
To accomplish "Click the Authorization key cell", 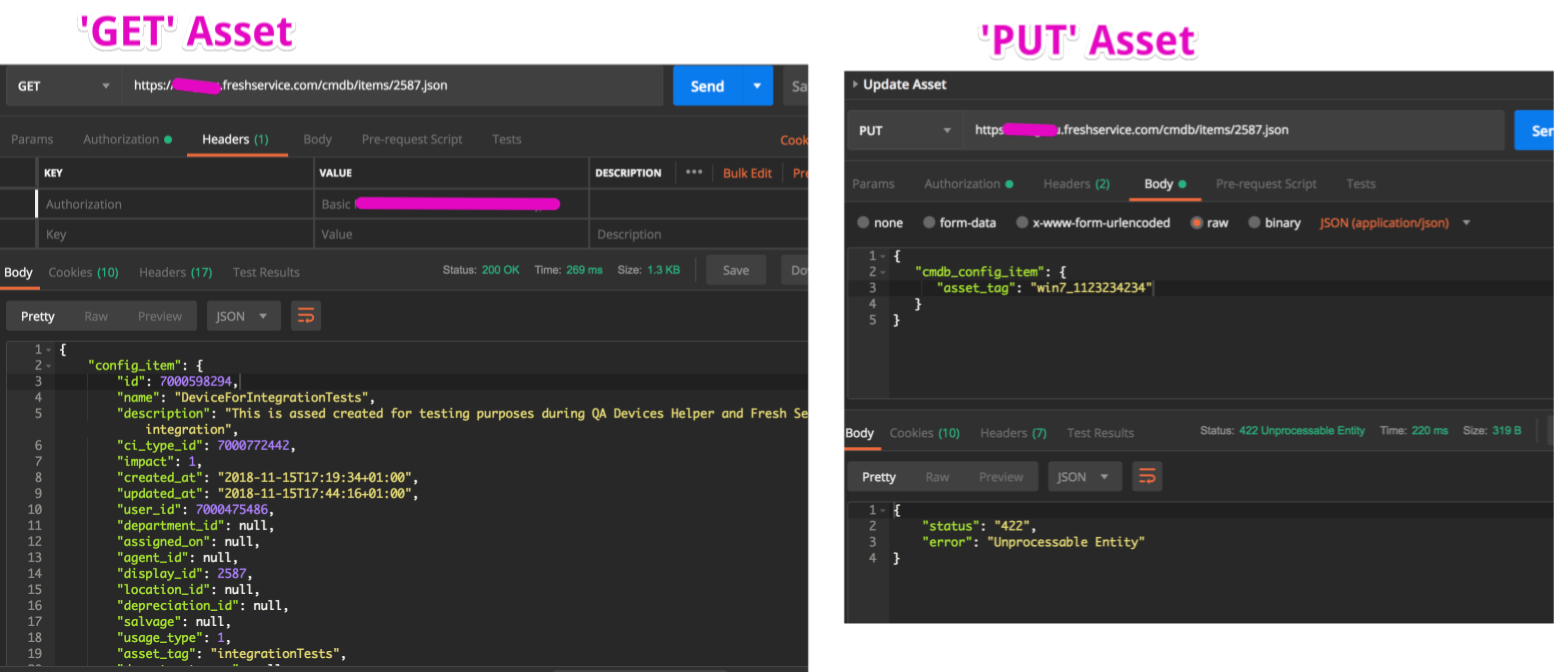I will coord(175,204).
